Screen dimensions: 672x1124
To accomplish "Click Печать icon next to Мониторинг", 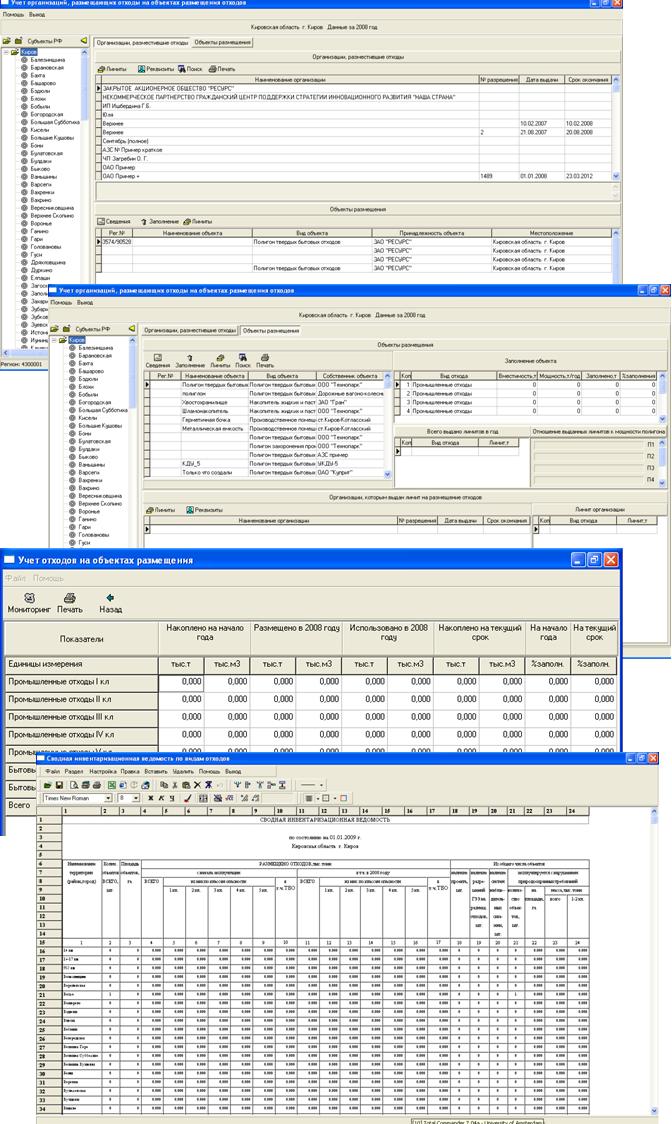I will [x=70, y=597].
